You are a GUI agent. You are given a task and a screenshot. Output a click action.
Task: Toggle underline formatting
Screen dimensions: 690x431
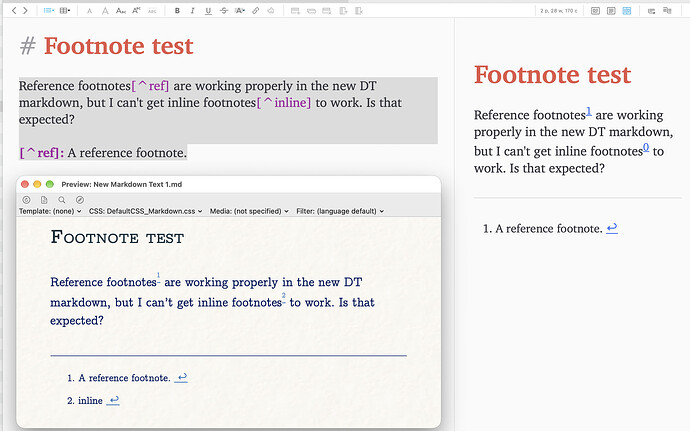click(x=208, y=11)
